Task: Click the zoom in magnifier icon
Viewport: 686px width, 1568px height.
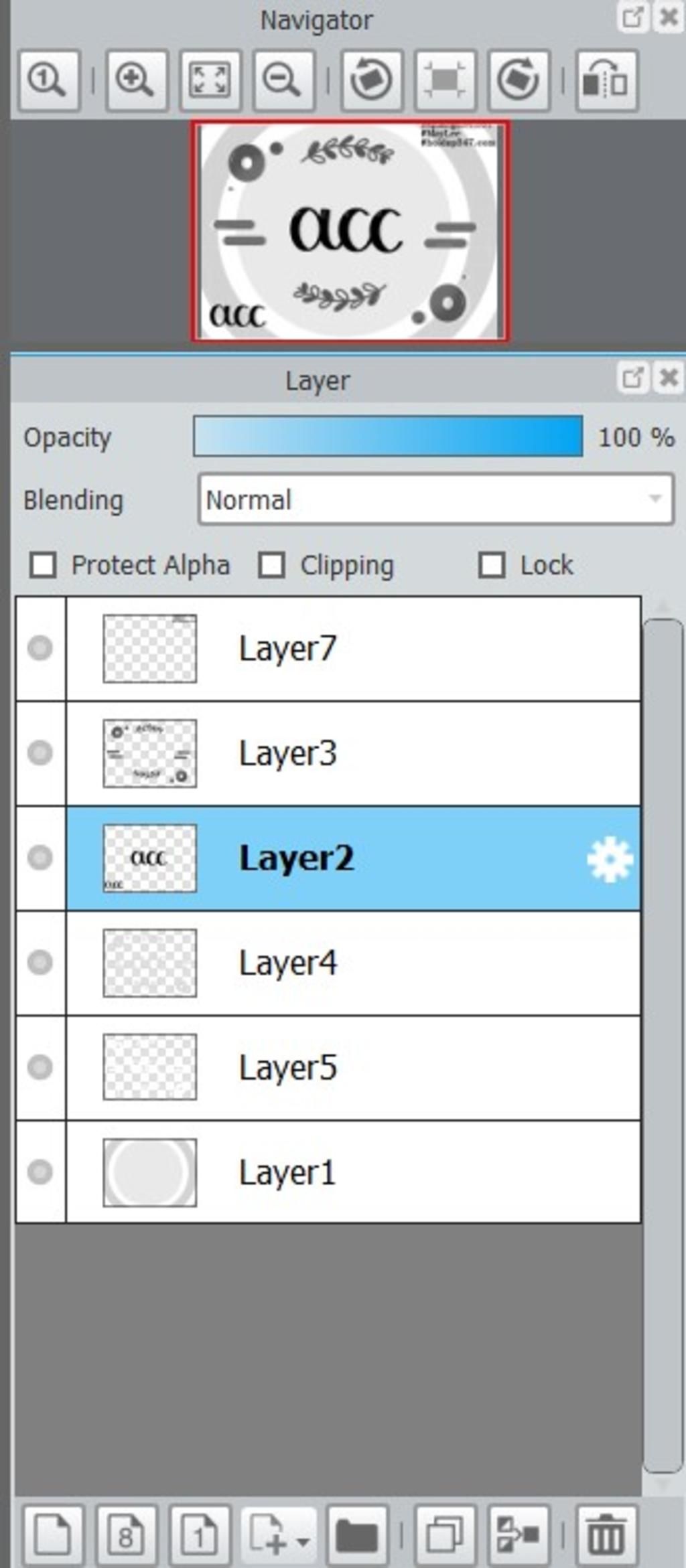Action: pos(137,80)
